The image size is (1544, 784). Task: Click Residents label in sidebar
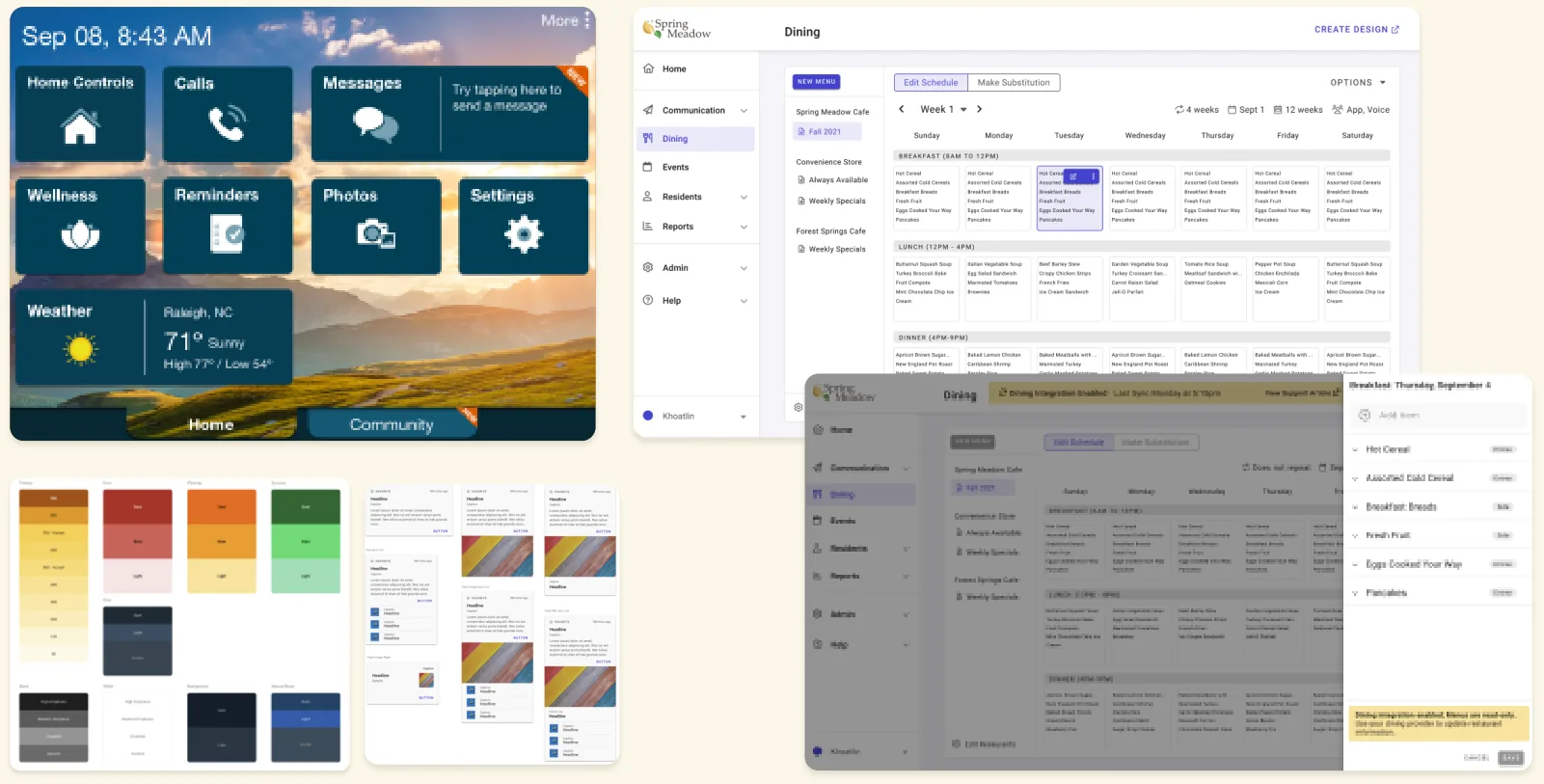(682, 197)
